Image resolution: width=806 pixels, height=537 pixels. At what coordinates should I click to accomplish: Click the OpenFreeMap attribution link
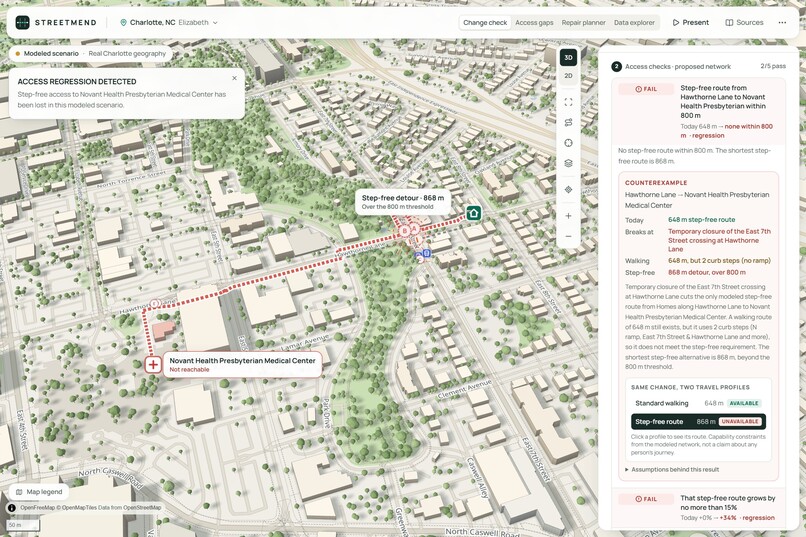coord(38,508)
